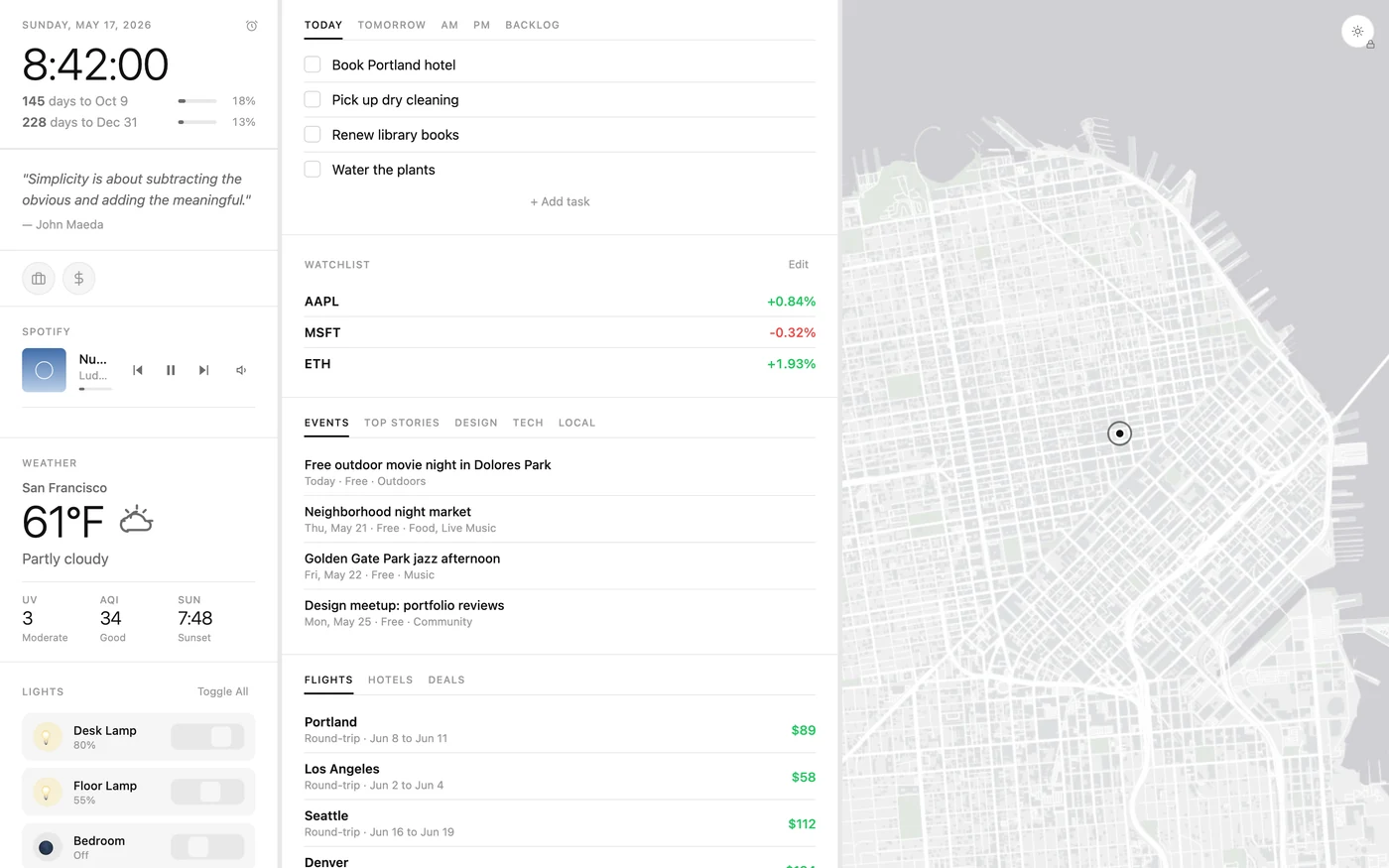Click the Desk Lamp bulb icon
Image resolution: width=1389 pixels, height=868 pixels.
(x=46, y=737)
